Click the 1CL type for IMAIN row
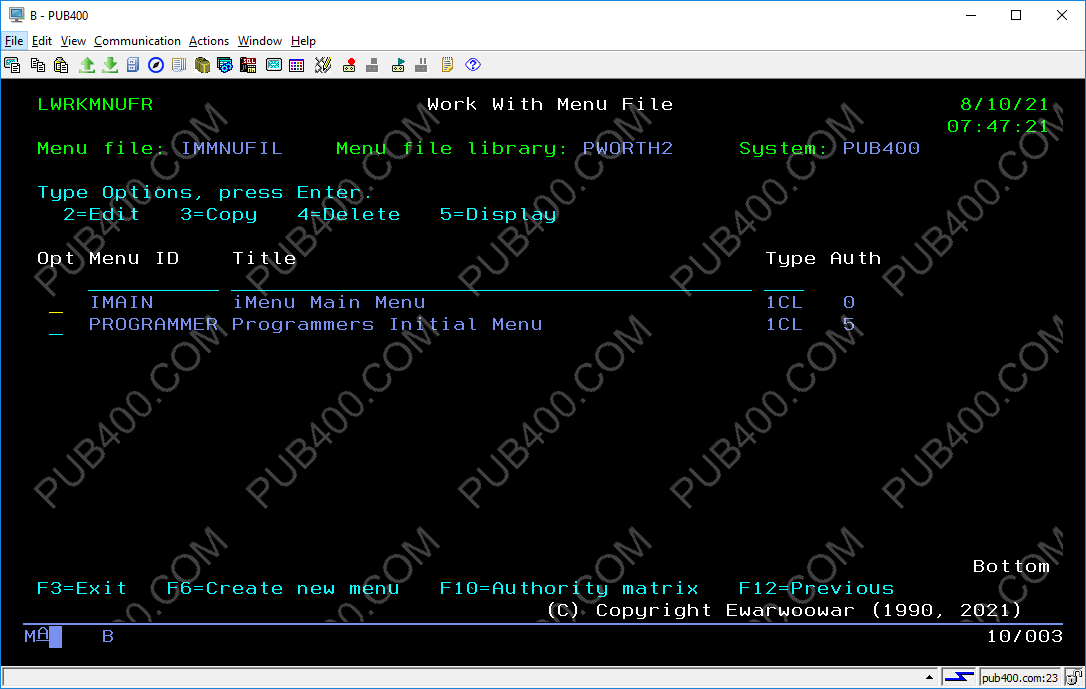The image size is (1086, 689). click(783, 303)
